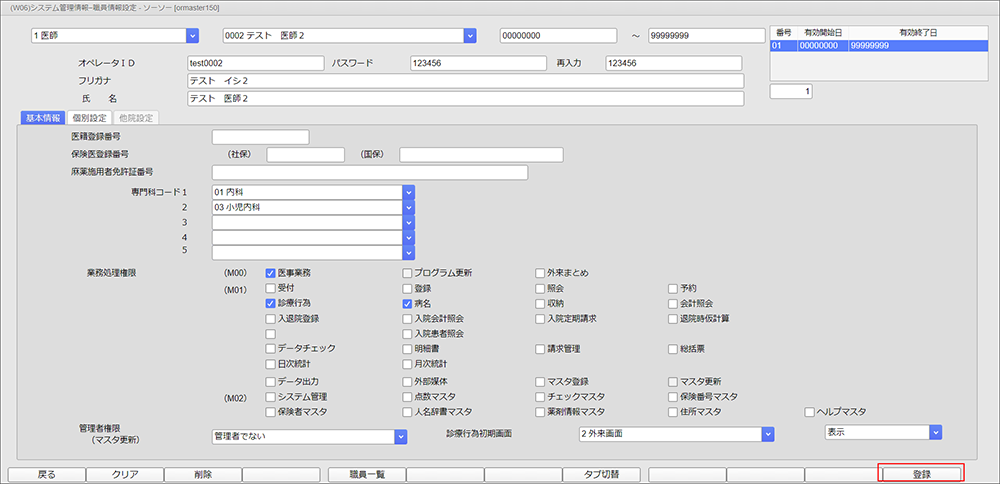Tick the 受付 permission checkbox
The height and width of the screenshot is (484, 1000).
tap(270, 288)
